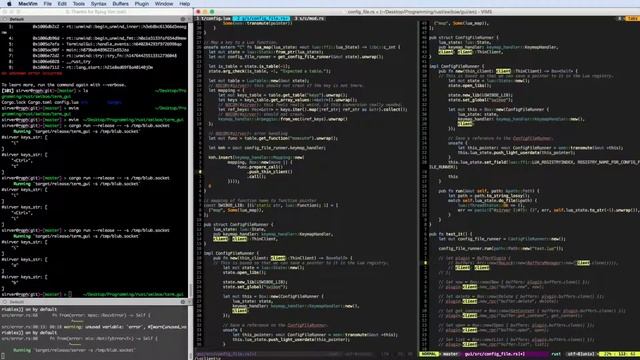Open the Window menu
Screen dimensions: 640x360
164,4
